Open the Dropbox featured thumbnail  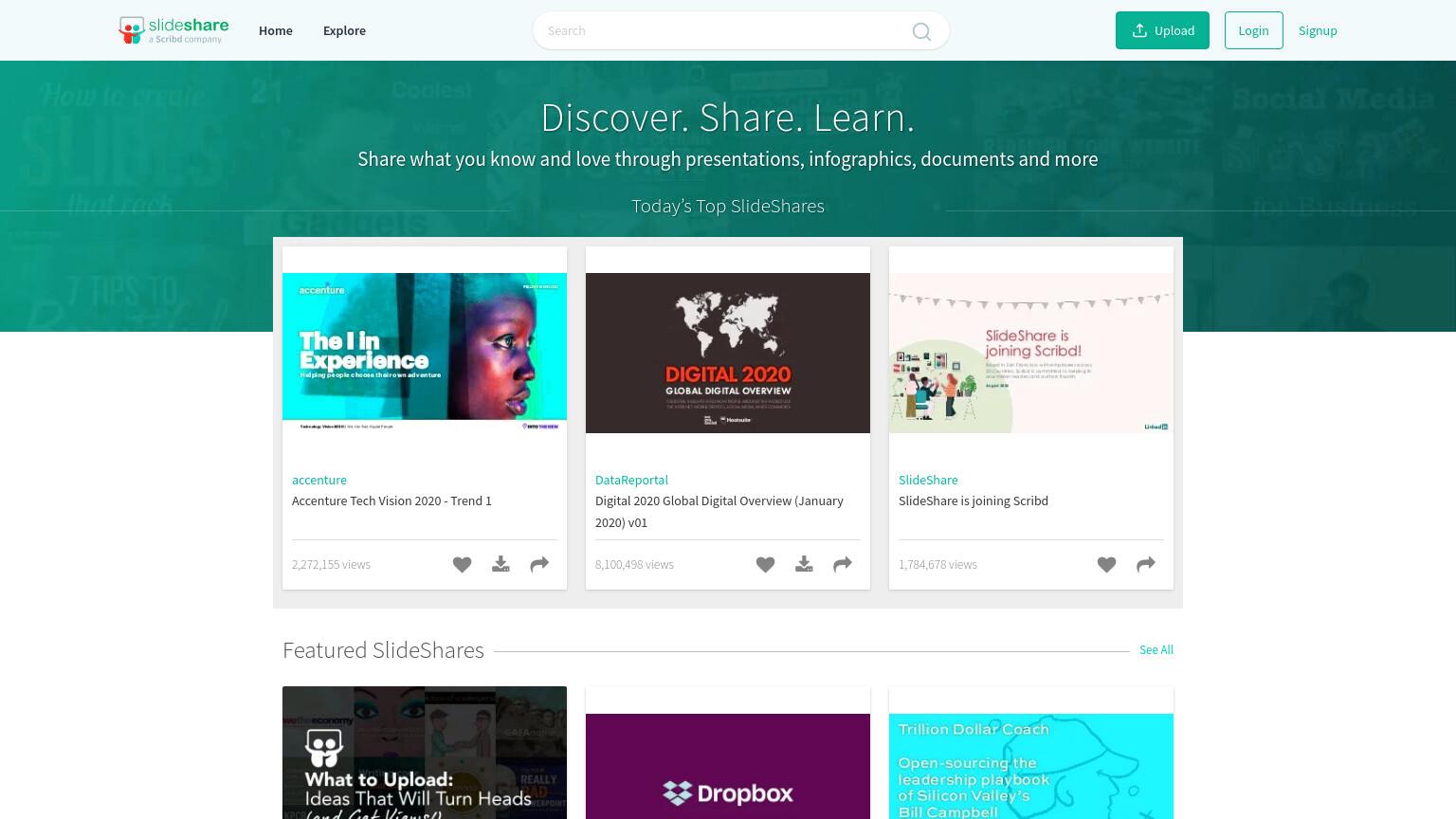point(728,766)
